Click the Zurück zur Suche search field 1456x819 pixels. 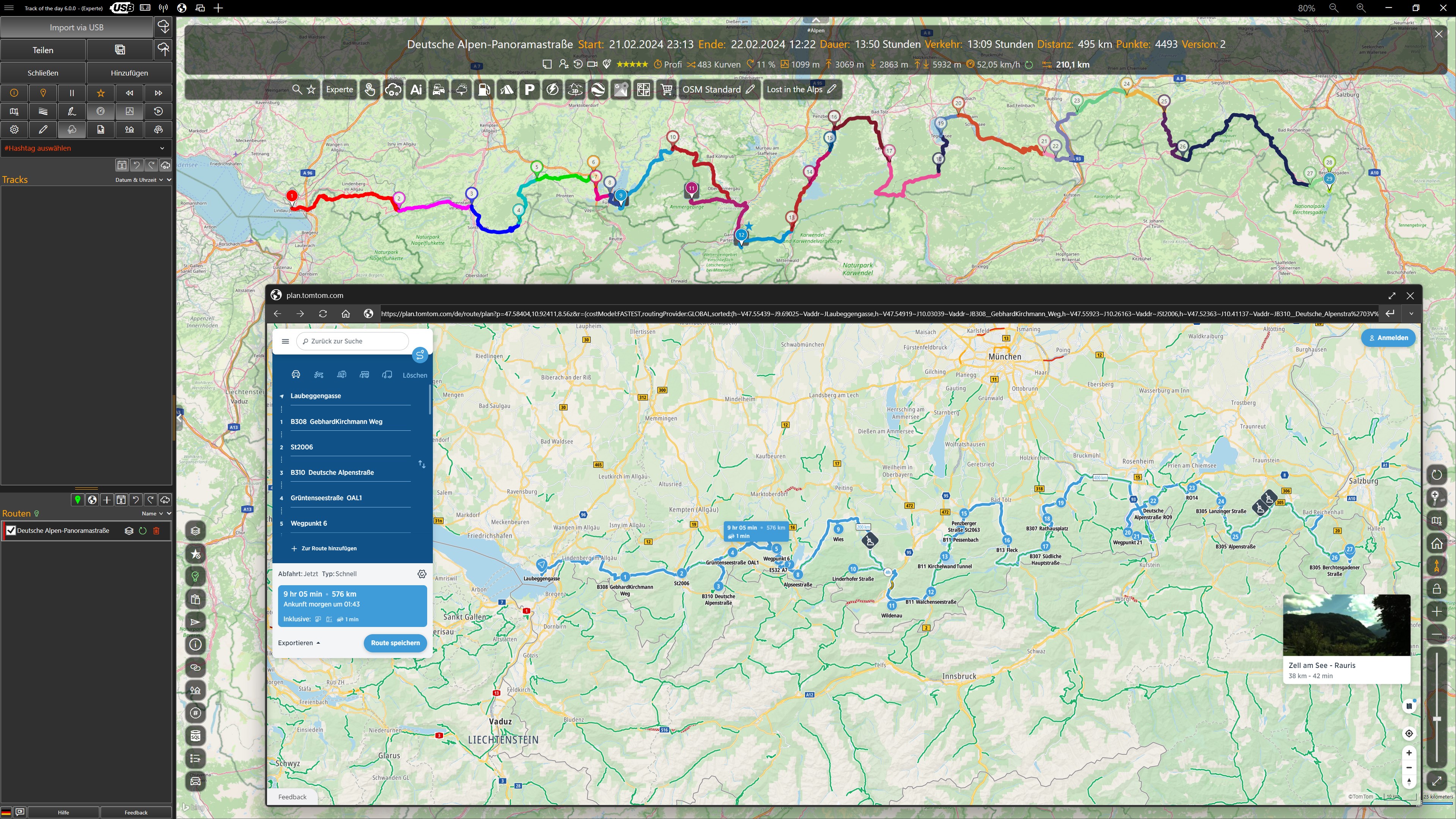click(353, 341)
